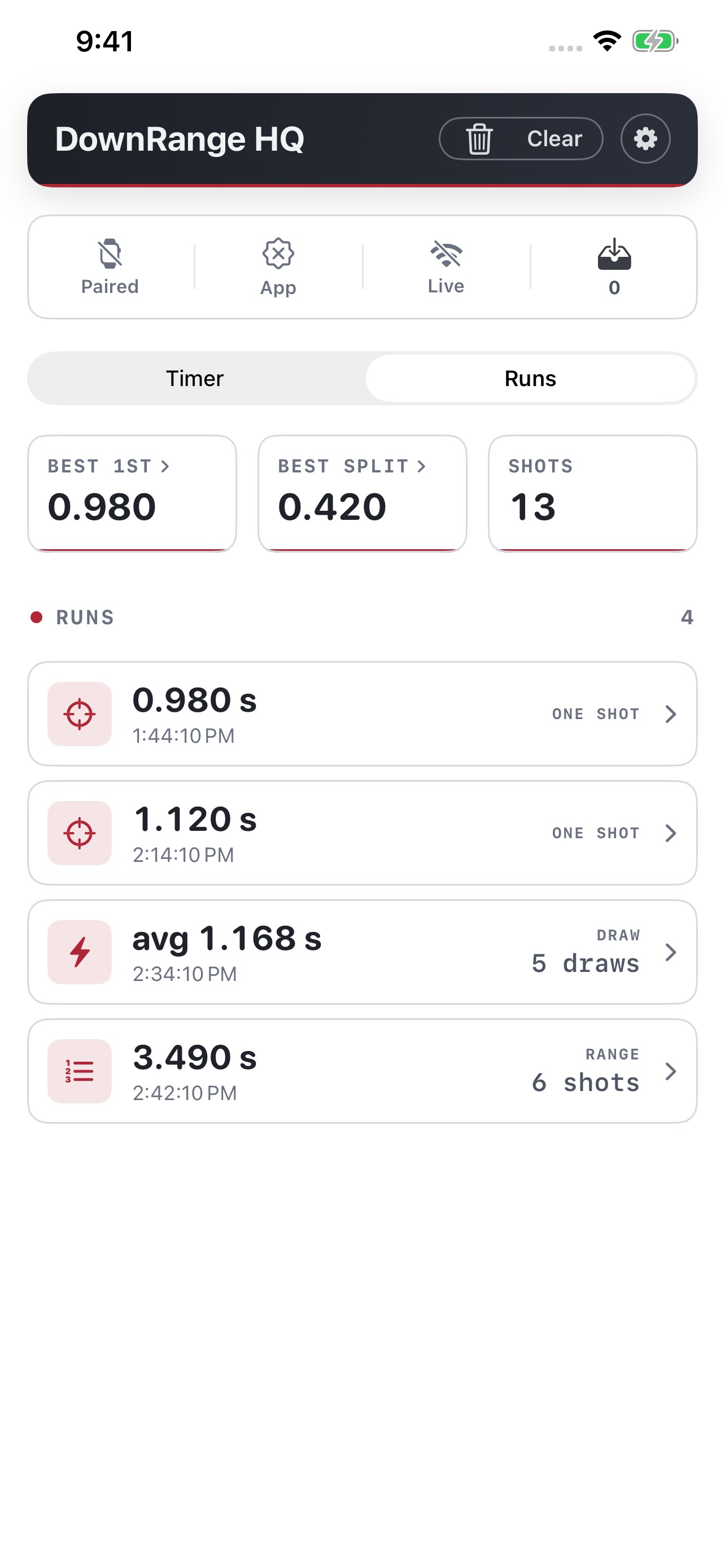Screen dimensions: 725x1568
Task: Tap crosshair icon on 0.980 s run
Action: pyautogui.click(x=80, y=714)
